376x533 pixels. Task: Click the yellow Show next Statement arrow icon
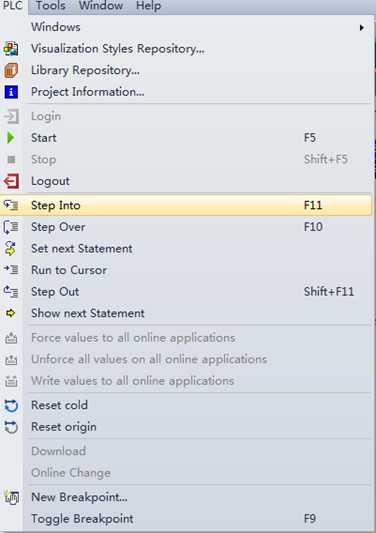(11, 313)
